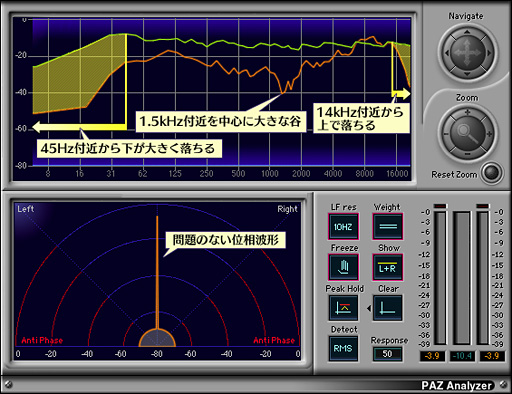Click the center meter readout -10.4
The height and width of the screenshot is (394, 512).
[x=462, y=356]
